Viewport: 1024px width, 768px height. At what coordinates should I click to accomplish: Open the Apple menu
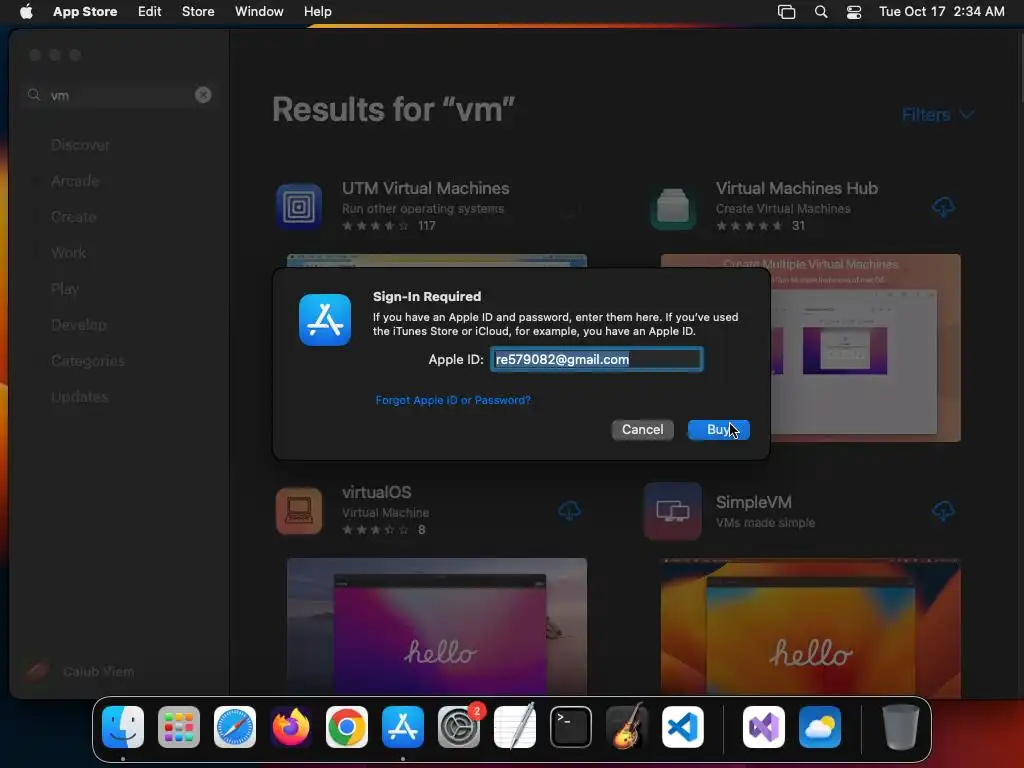(26, 11)
